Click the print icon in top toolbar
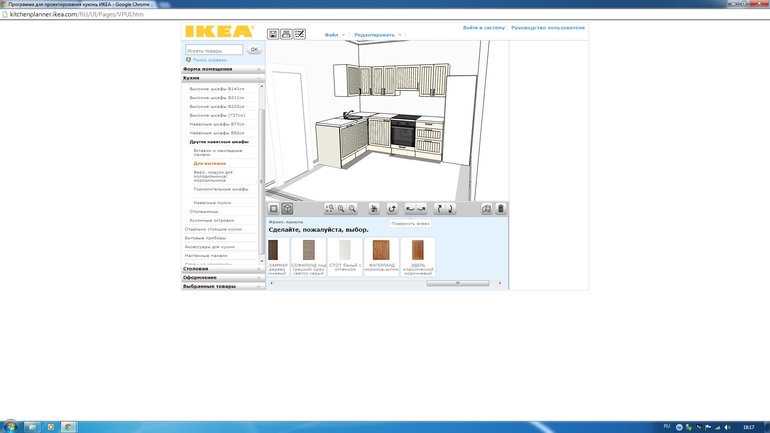Screen dimensions: 770x433 (x=286, y=34)
